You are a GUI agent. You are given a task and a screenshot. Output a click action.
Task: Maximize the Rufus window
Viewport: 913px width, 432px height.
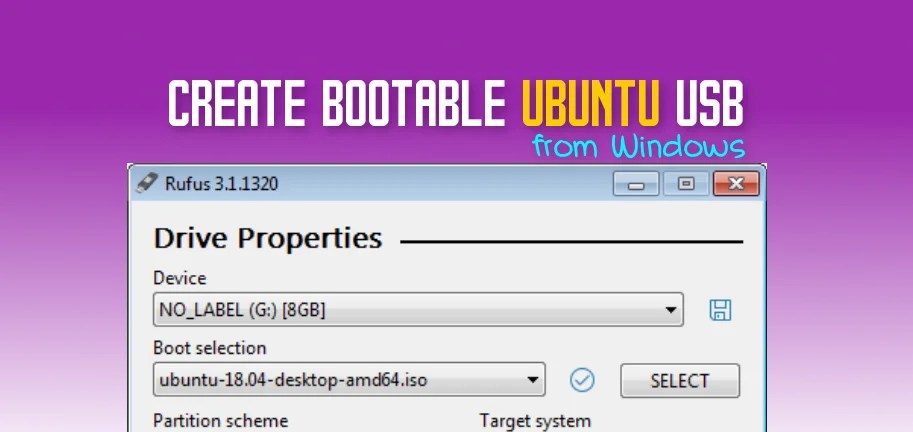point(686,184)
